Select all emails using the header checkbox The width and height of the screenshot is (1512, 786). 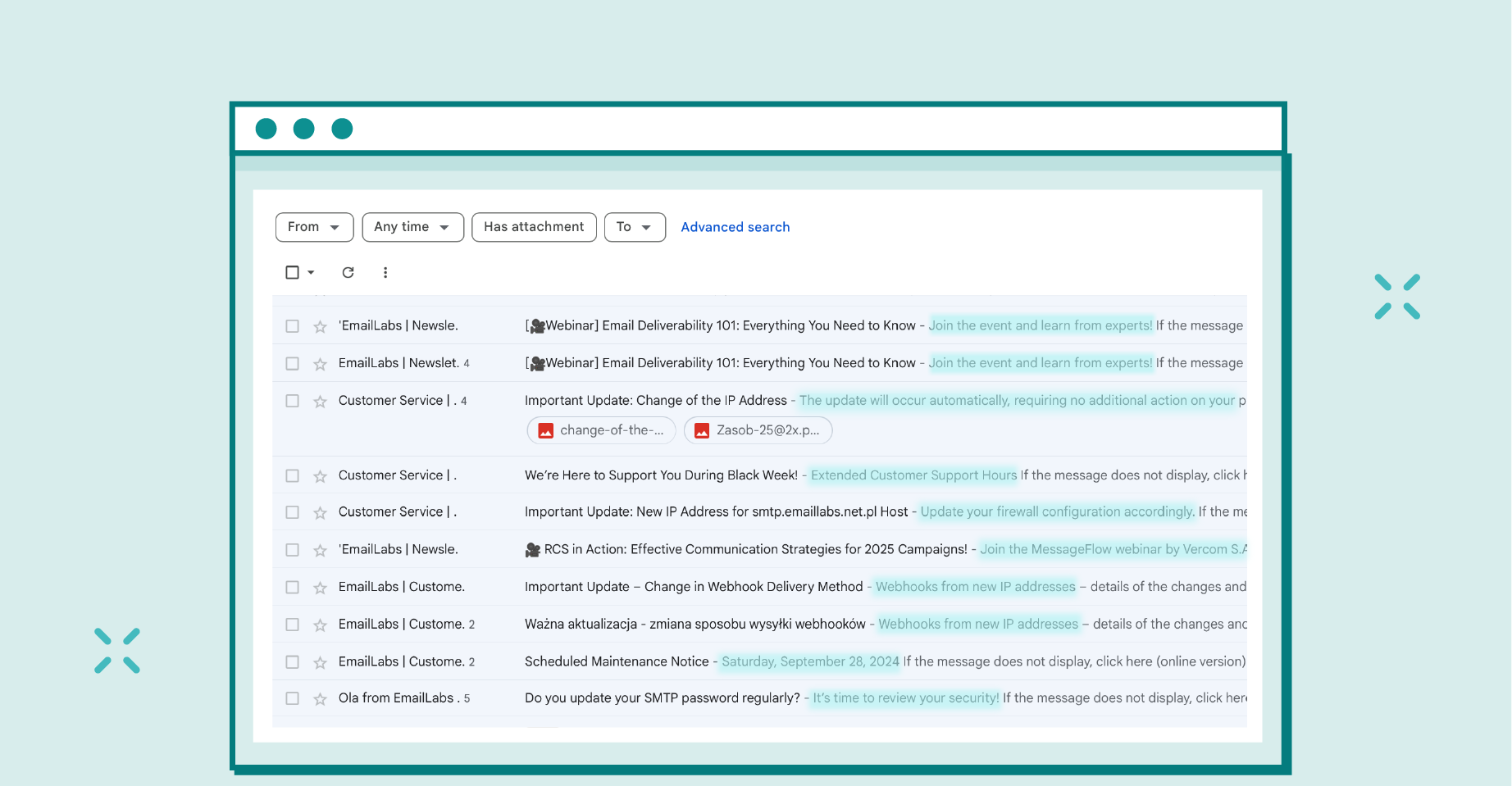coord(292,271)
